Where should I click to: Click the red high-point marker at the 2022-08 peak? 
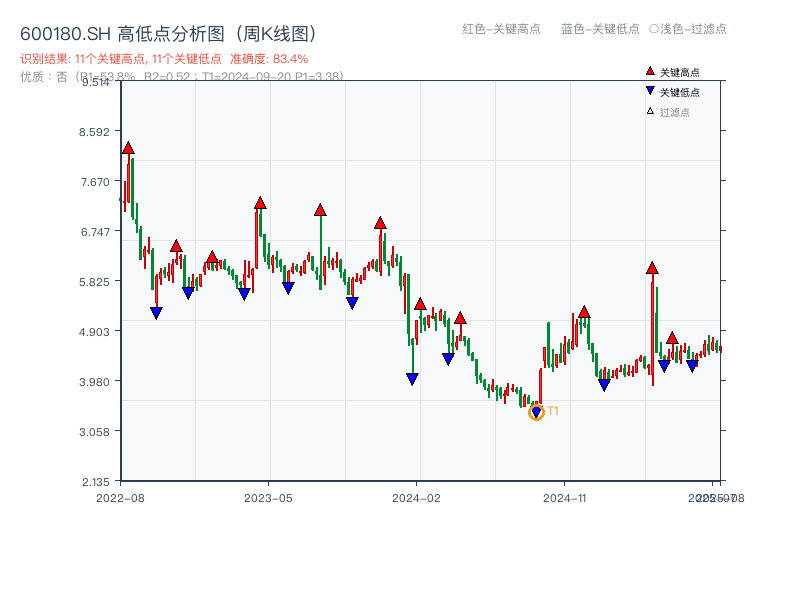[x=128, y=147]
